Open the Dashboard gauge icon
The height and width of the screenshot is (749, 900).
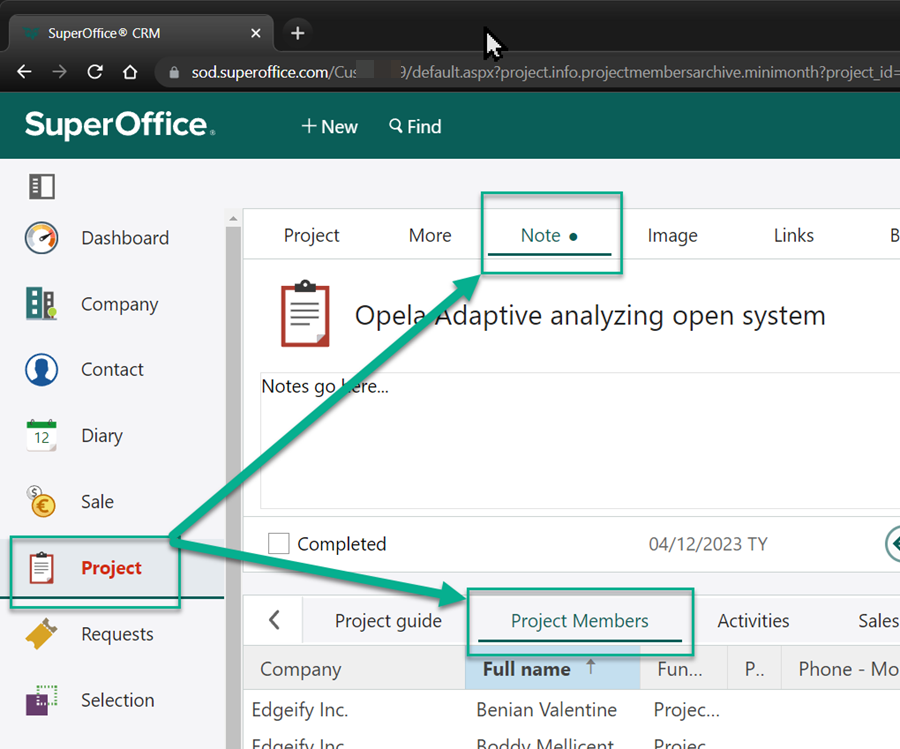click(42, 238)
